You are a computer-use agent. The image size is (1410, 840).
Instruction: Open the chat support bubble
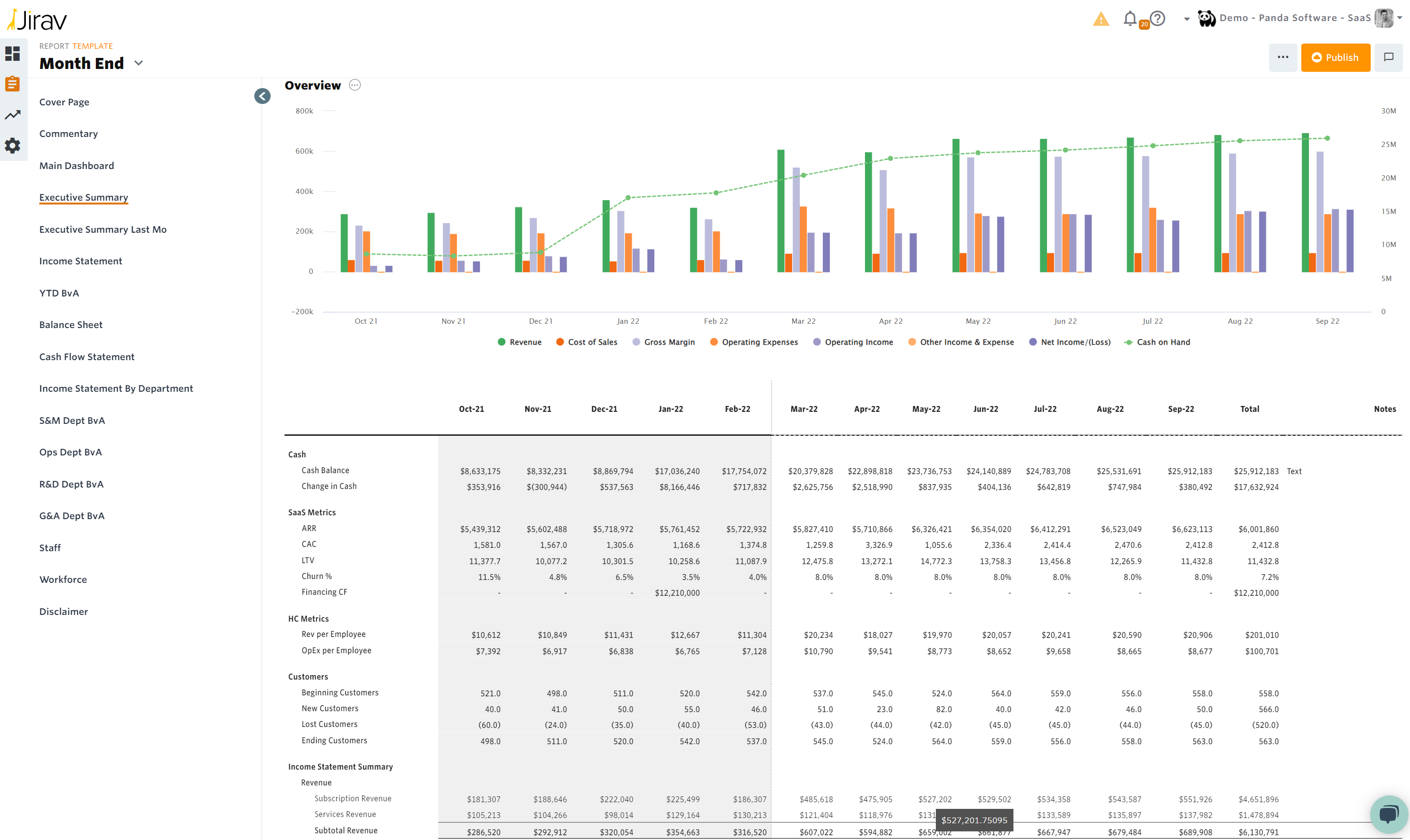coord(1388,814)
